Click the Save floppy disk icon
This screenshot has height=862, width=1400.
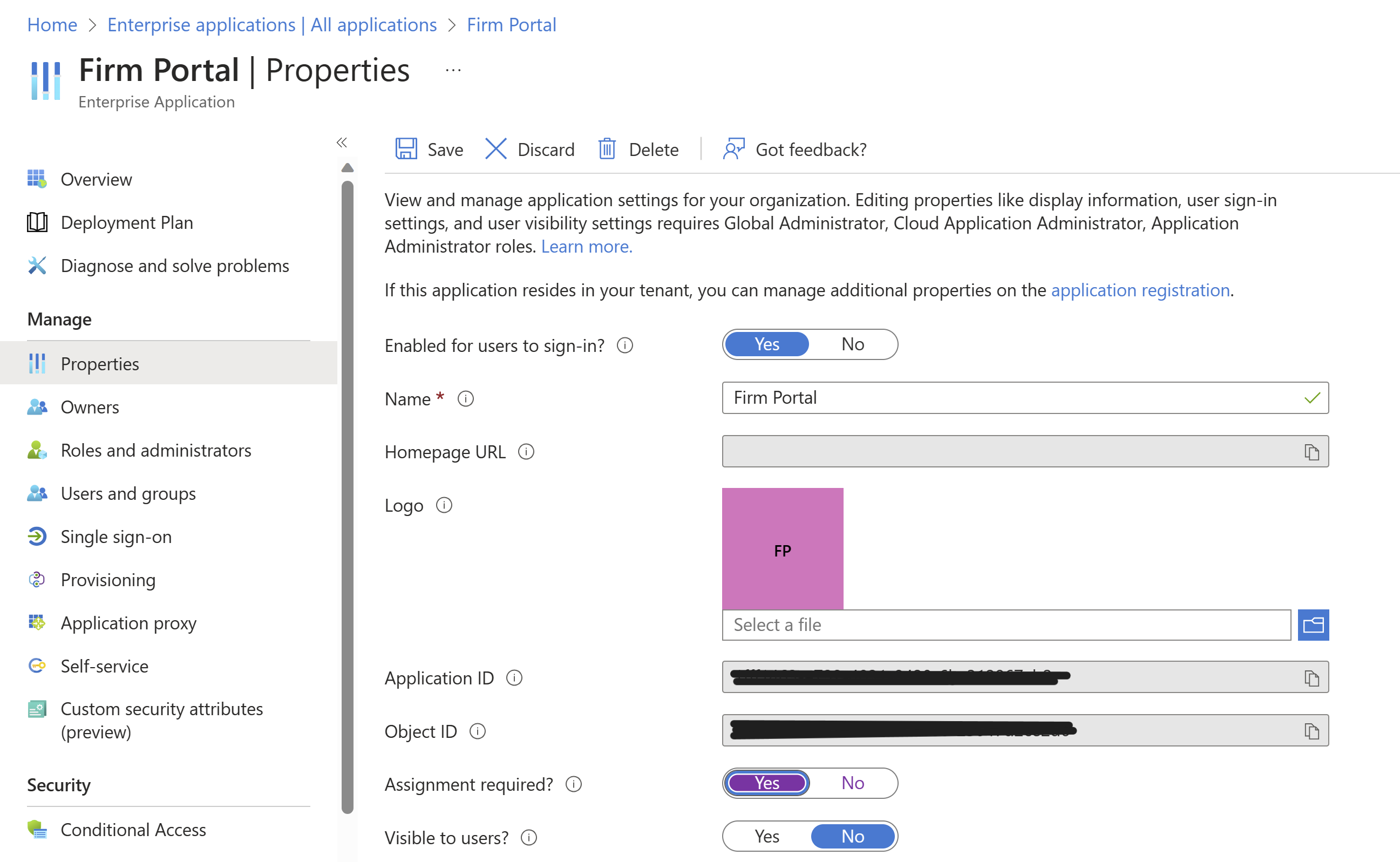point(406,150)
